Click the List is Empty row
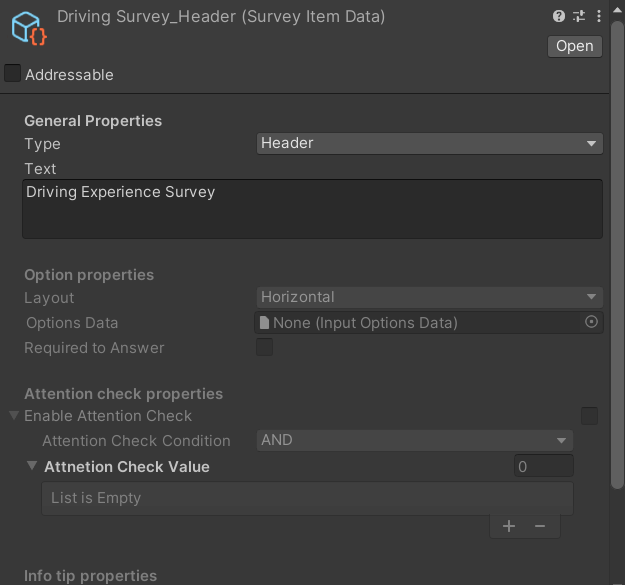The height and width of the screenshot is (585, 625). point(307,499)
